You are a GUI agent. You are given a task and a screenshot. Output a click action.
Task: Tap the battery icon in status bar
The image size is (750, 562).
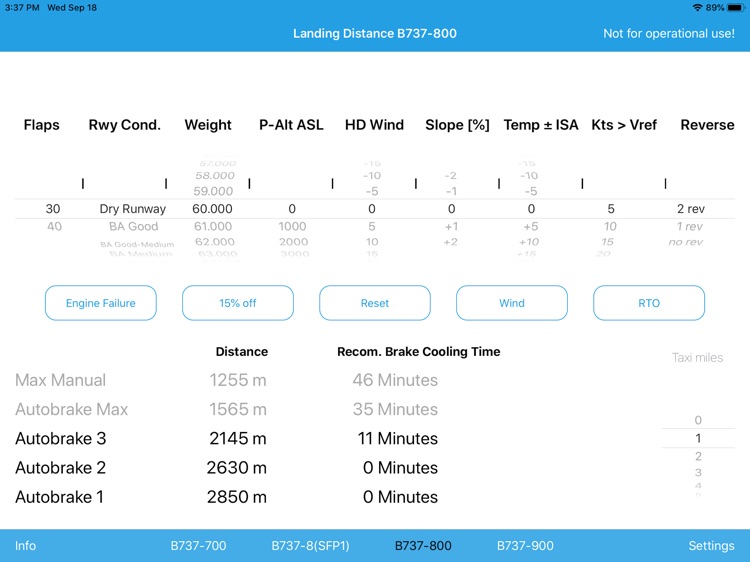(x=737, y=8)
